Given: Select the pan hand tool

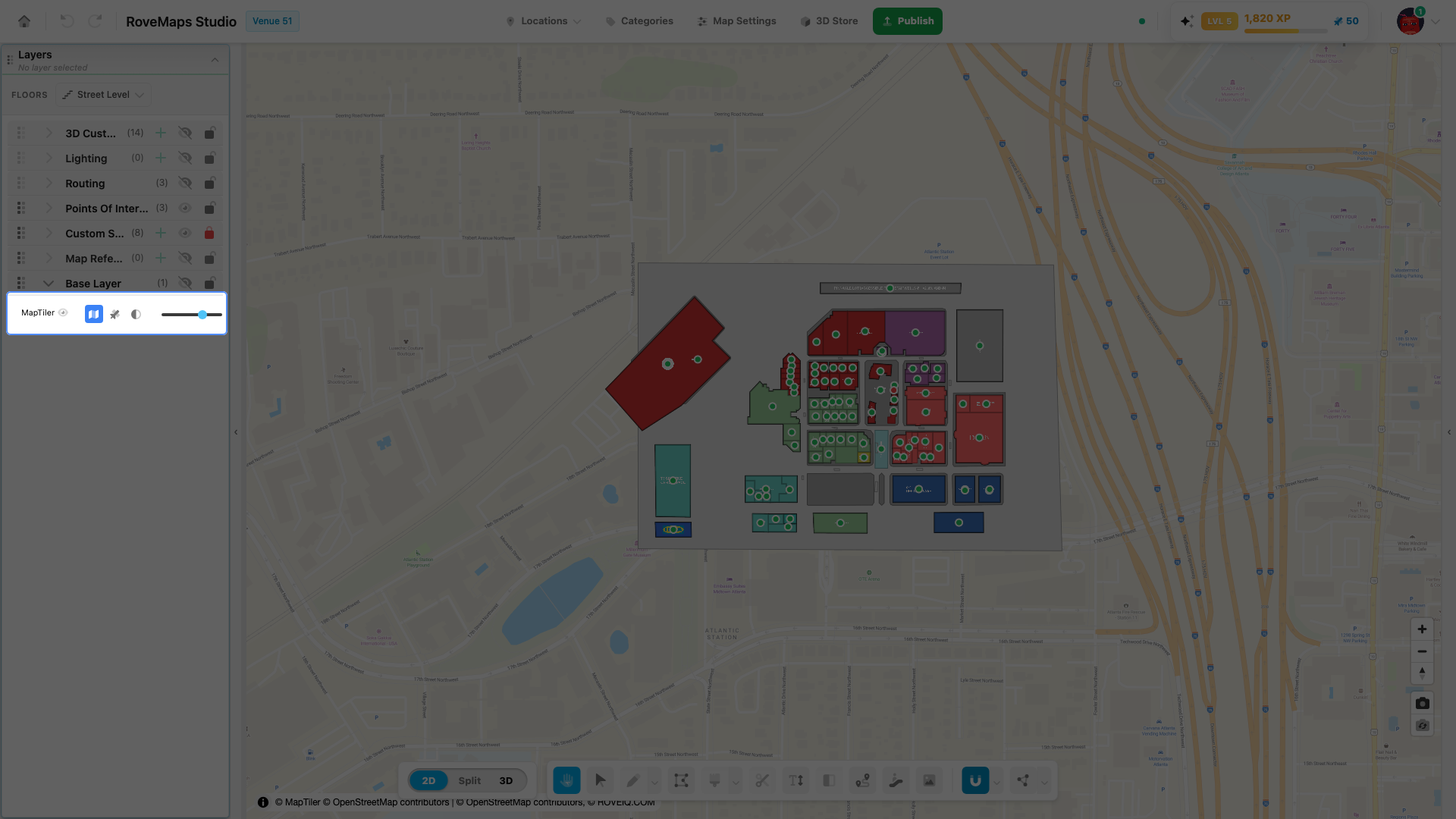Looking at the screenshot, I should (x=566, y=780).
